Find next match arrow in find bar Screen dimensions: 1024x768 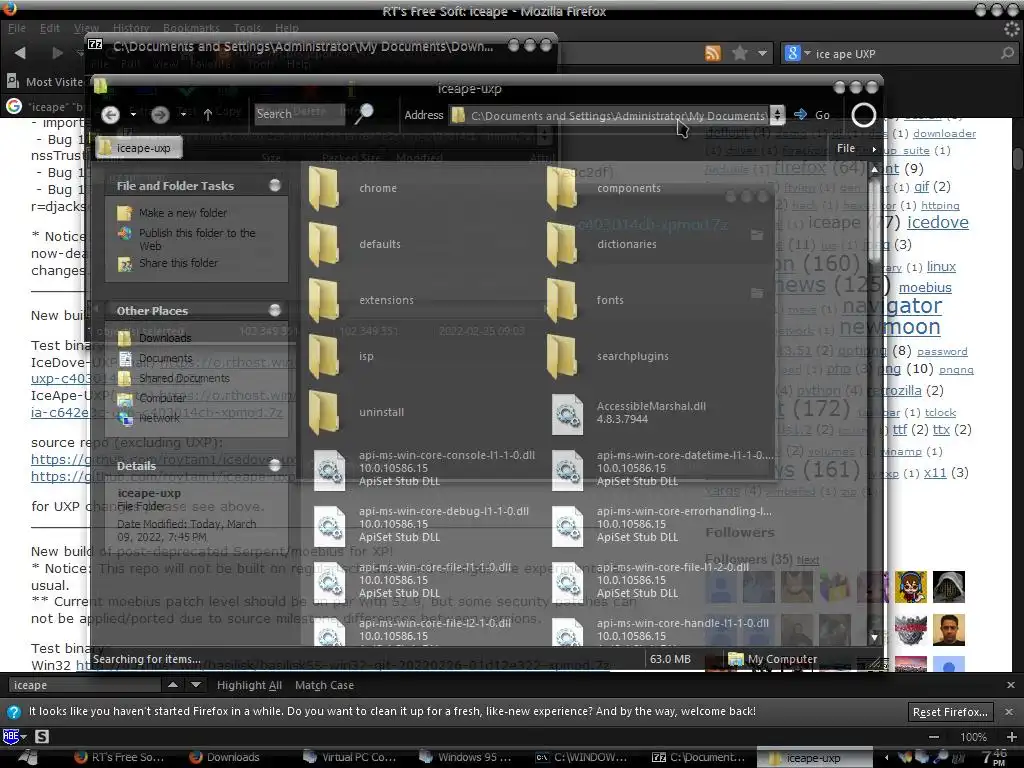coord(196,684)
